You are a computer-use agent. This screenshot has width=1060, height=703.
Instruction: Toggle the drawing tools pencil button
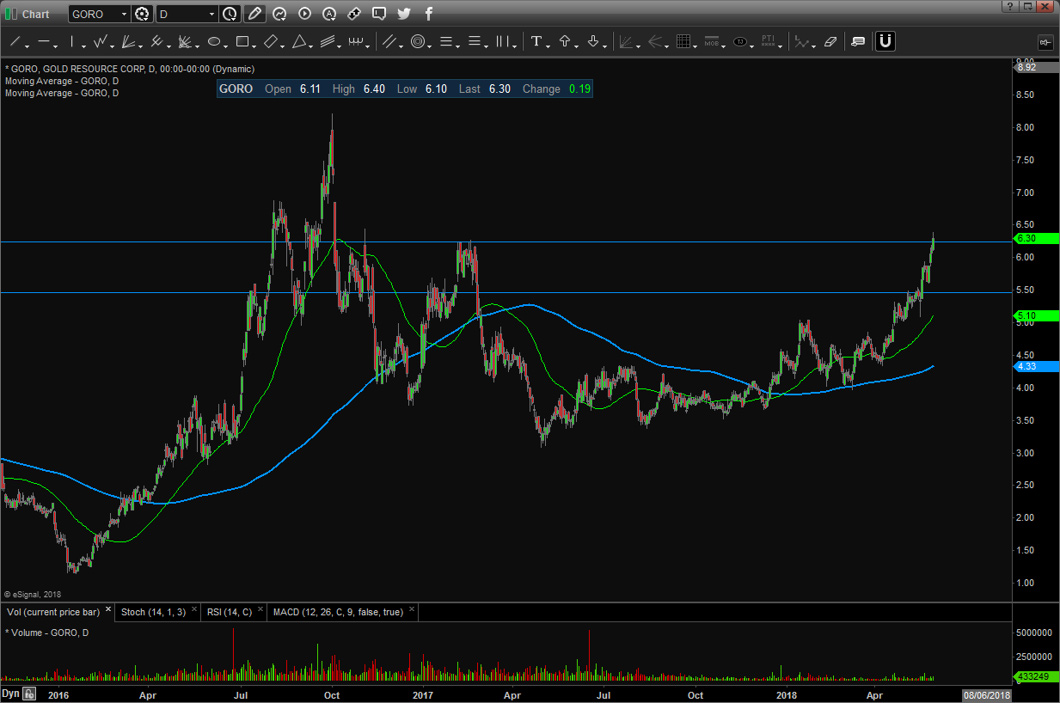[x=254, y=14]
